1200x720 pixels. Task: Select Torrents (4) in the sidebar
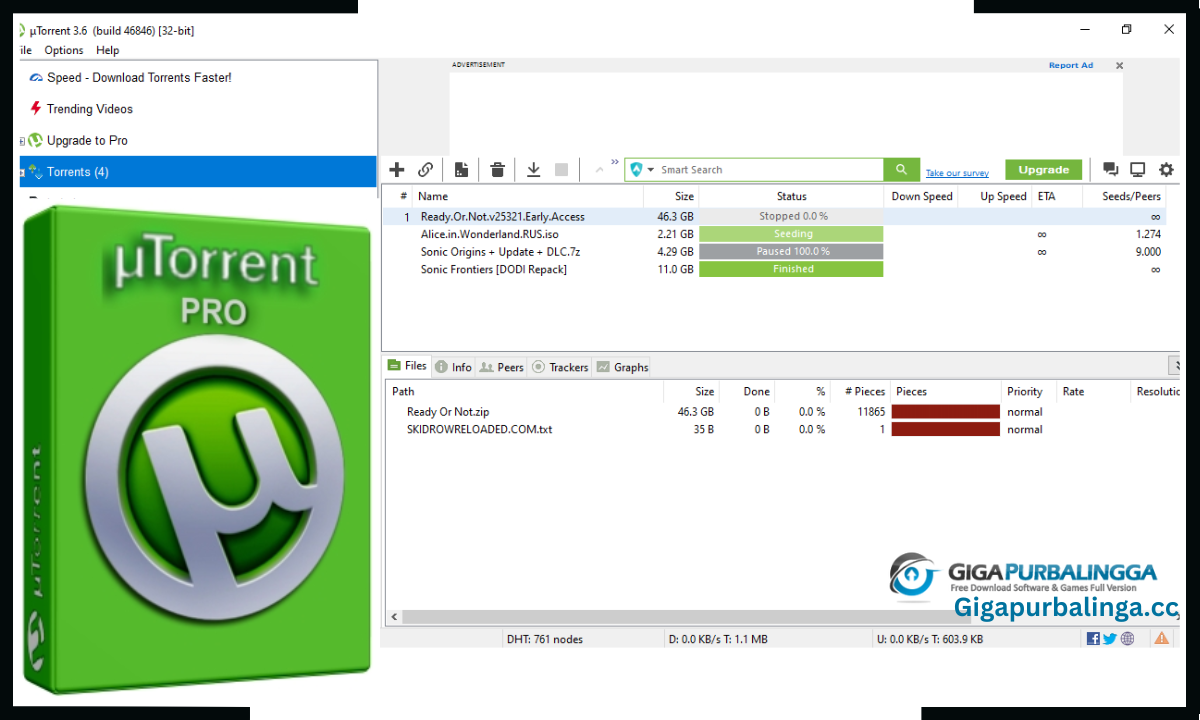198,172
